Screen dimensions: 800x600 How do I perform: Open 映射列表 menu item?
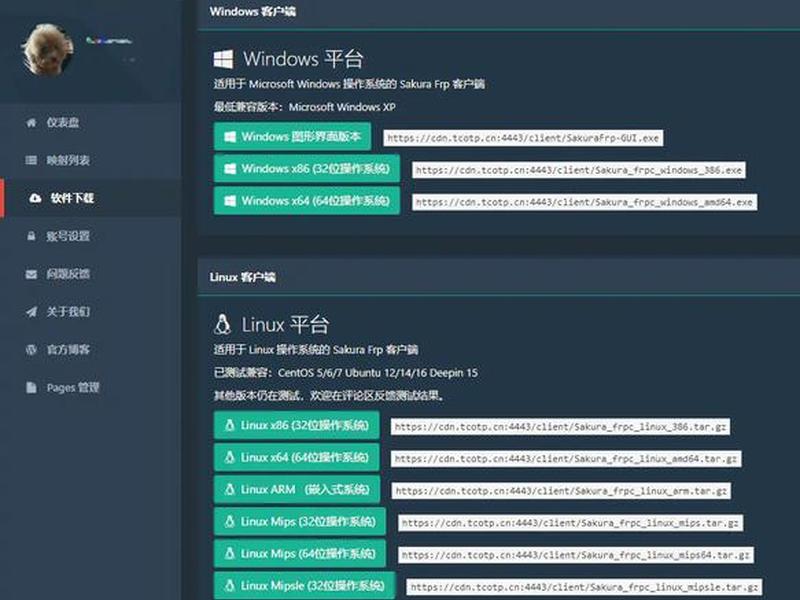click(x=91, y=160)
